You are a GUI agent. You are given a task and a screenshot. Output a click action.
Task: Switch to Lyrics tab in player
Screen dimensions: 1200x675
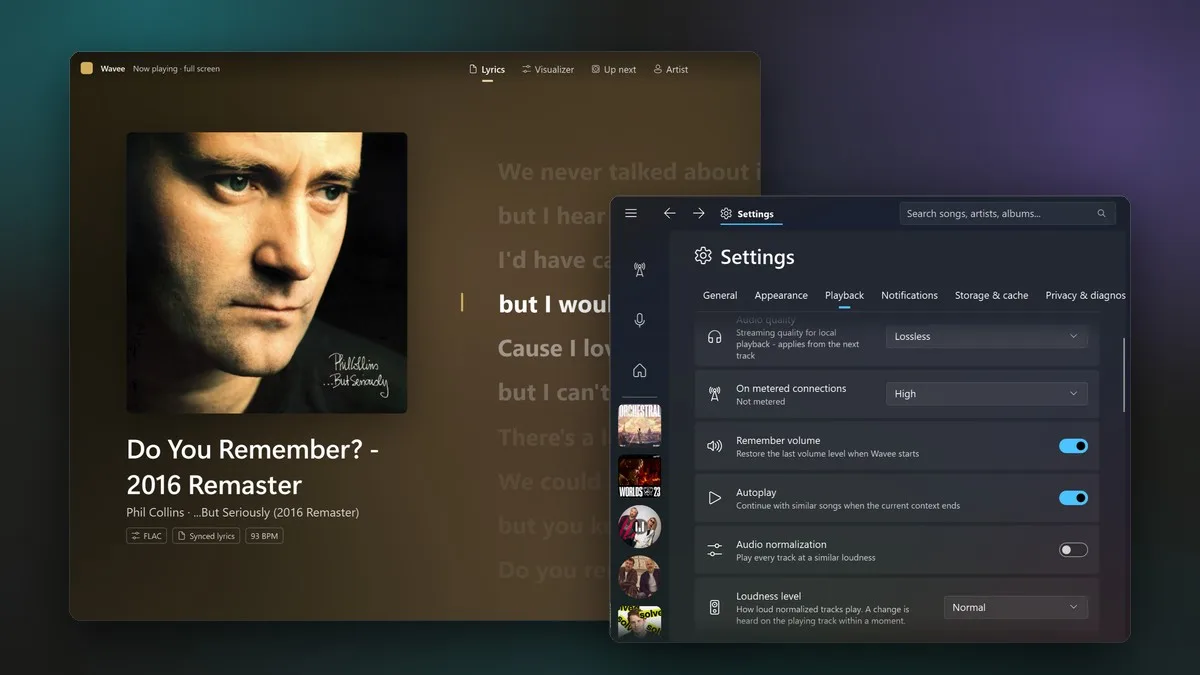(x=487, y=70)
